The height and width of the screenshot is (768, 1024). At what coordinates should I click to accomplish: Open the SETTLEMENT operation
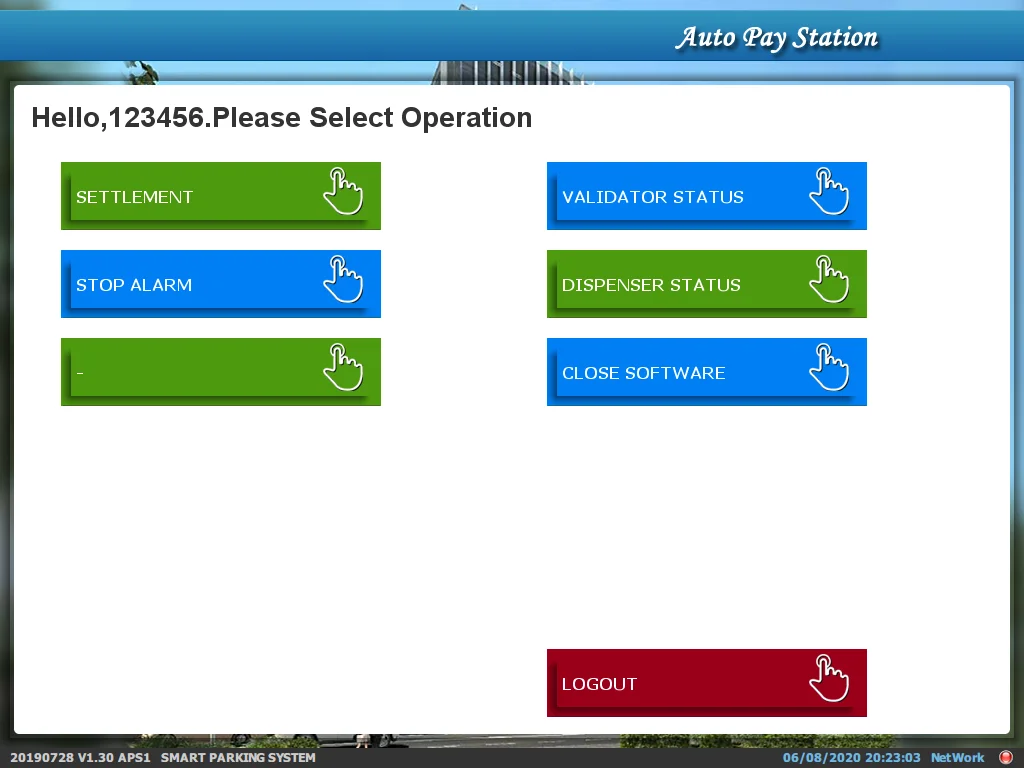221,196
